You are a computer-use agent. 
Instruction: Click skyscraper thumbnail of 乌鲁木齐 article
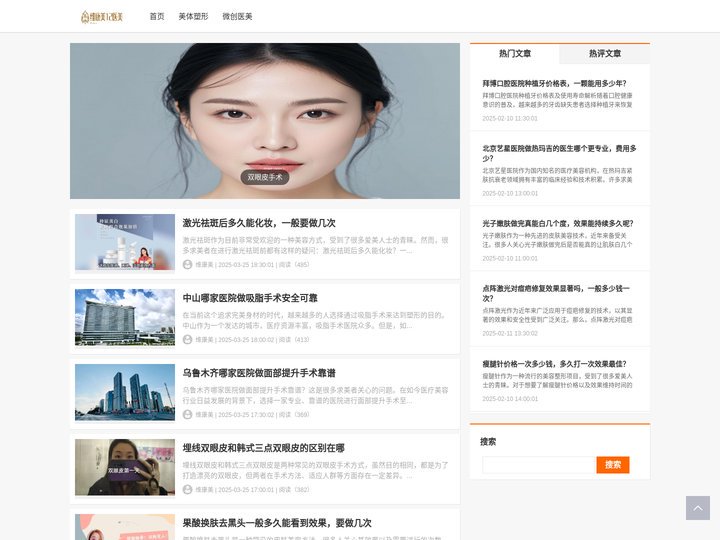125,392
